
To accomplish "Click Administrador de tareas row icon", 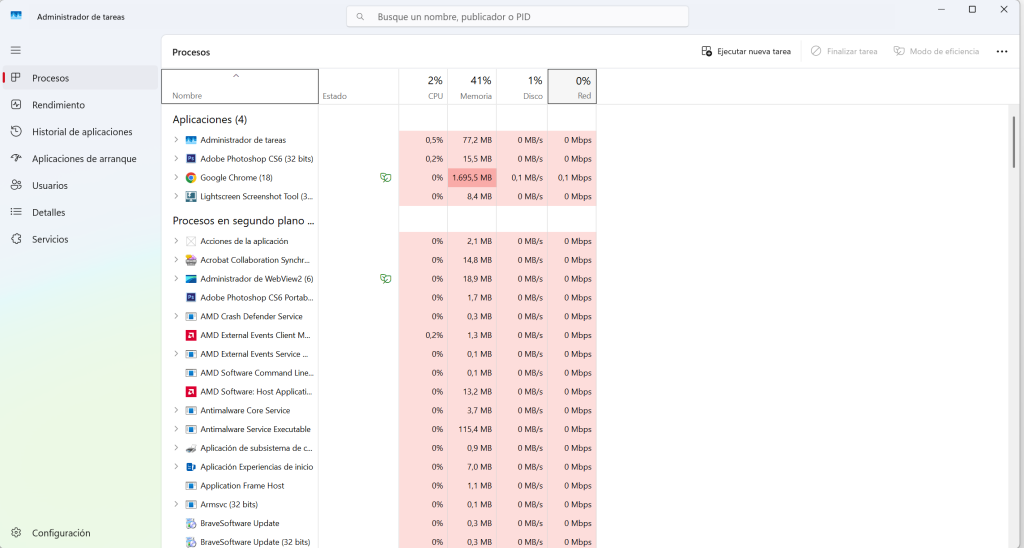I will point(191,140).
